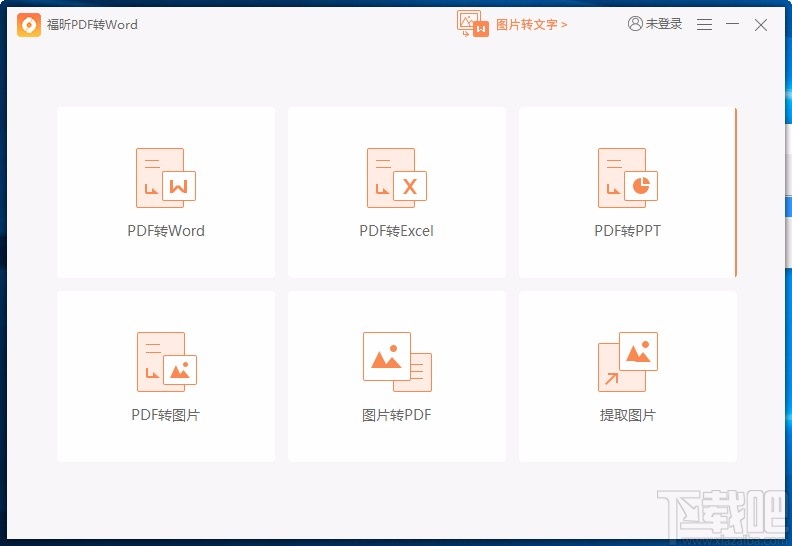Open the 图片转文字 > link

531,25
